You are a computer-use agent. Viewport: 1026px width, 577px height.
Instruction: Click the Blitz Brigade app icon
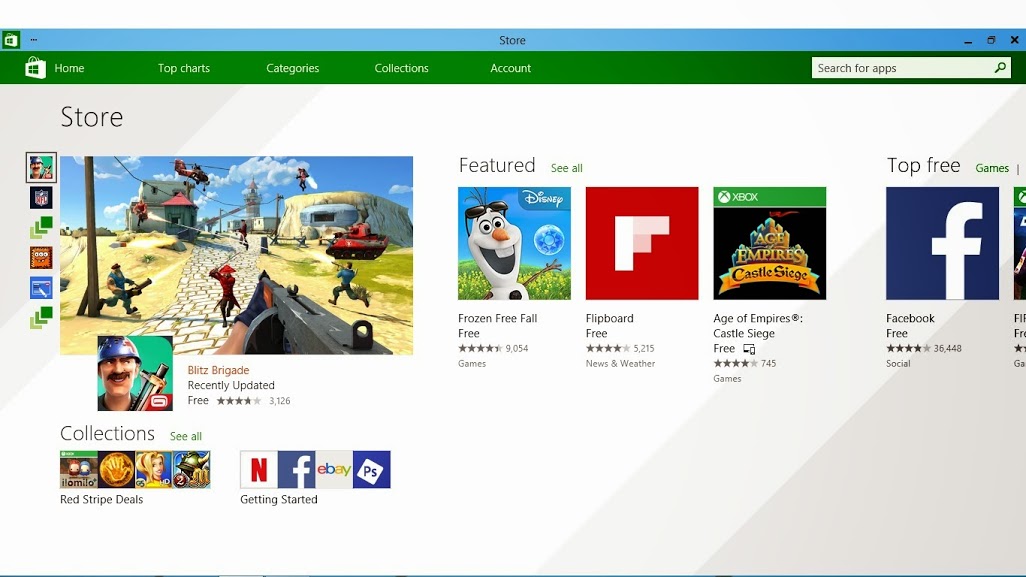coord(135,374)
